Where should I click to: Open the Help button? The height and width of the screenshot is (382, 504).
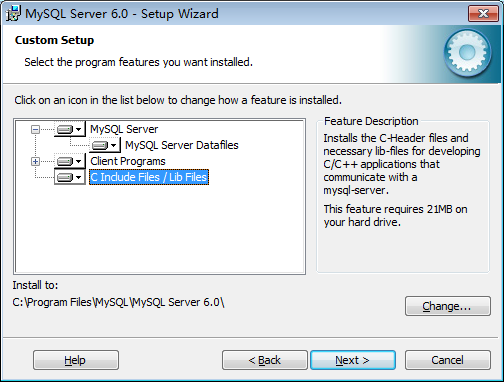[x=76, y=360]
